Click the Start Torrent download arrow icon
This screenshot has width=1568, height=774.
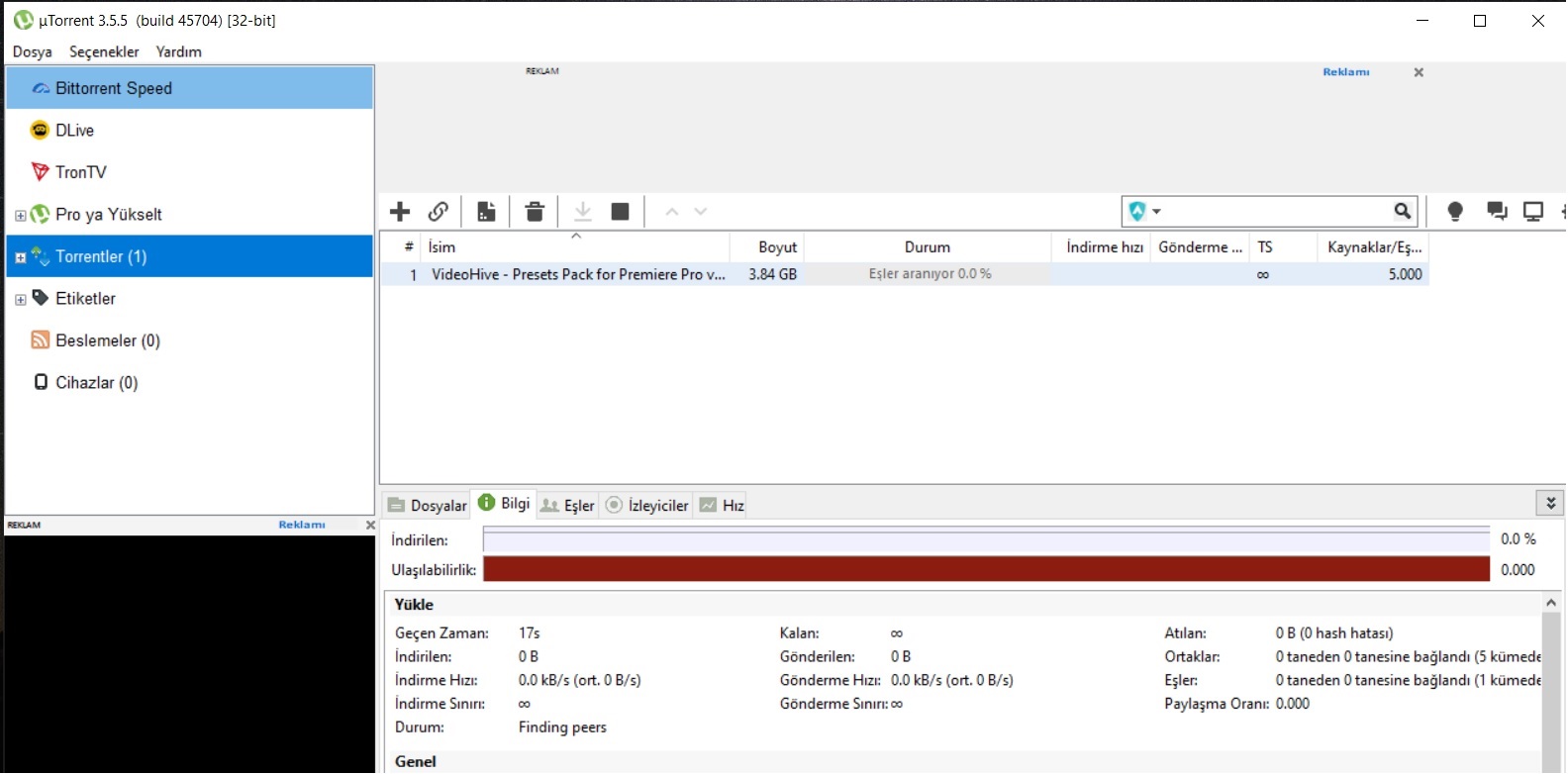pyautogui.click(x=583, y=211)
